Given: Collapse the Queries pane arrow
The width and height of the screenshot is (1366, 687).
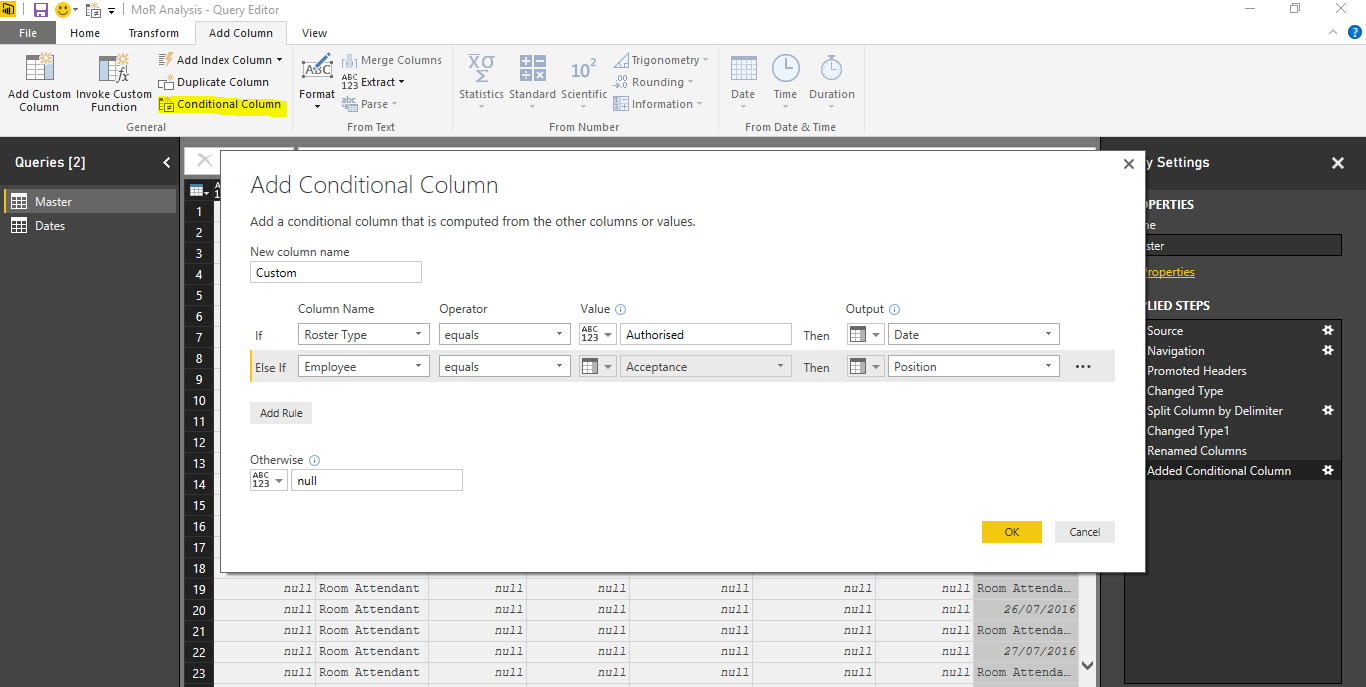Looking at the screenshot, I should click(166, 162).
